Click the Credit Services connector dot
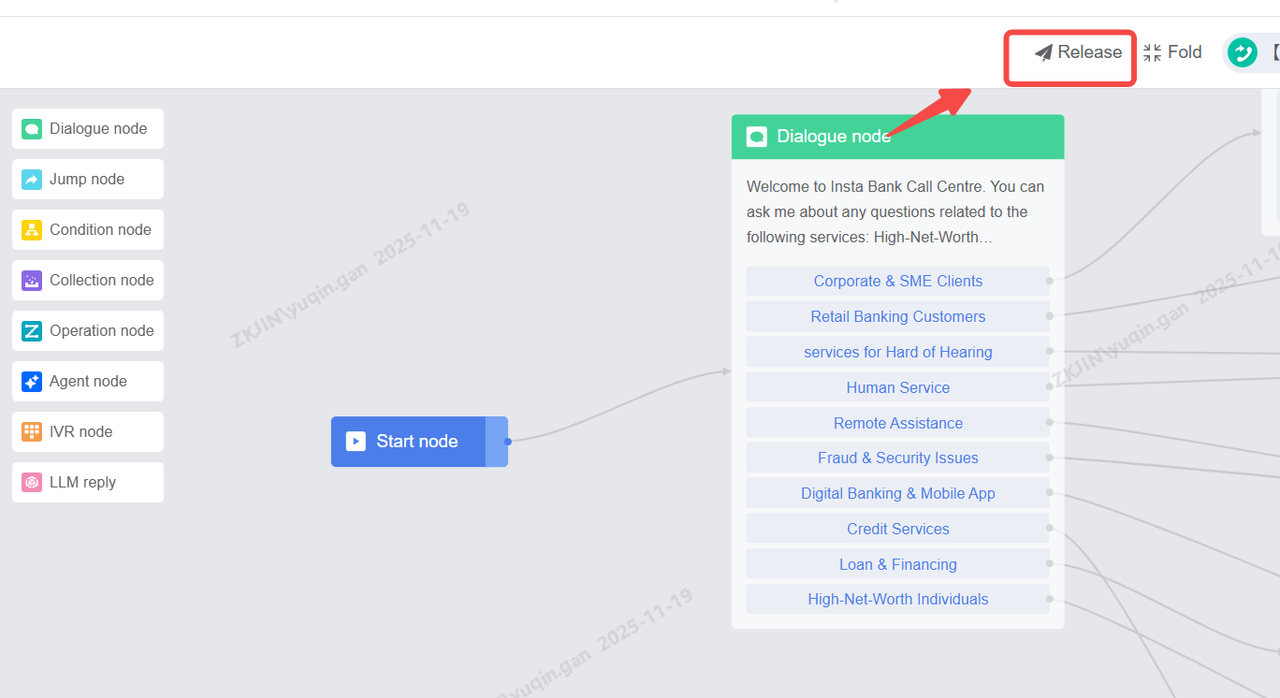The width and height of the screenshot is (1280, 698). coord(1049,529)
